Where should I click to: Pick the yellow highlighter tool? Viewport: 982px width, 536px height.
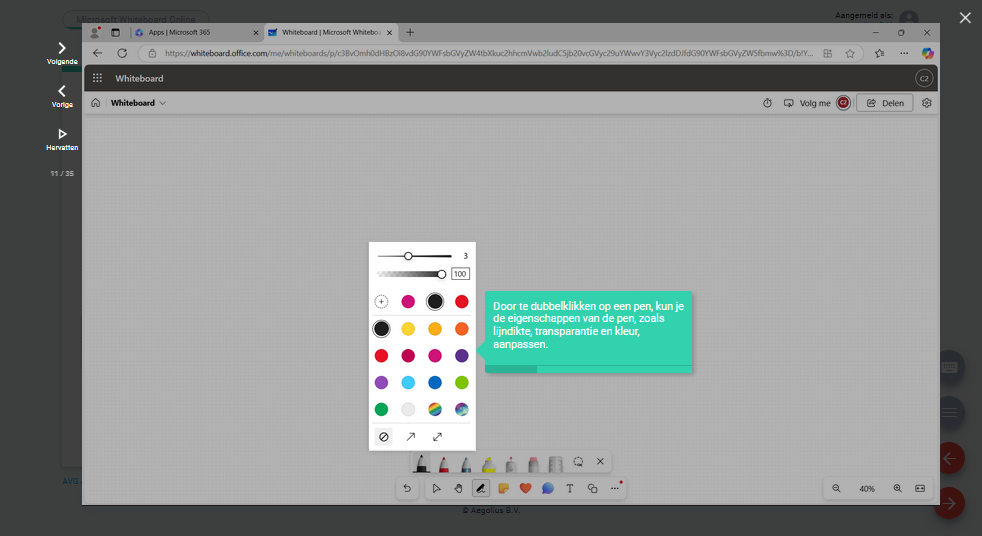point(489,464)
